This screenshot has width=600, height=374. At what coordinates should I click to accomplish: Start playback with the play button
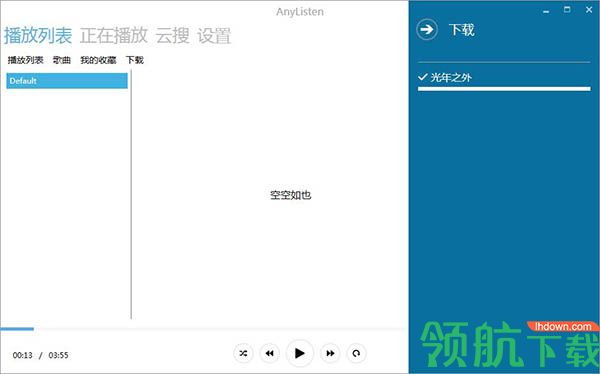[300, 353]
